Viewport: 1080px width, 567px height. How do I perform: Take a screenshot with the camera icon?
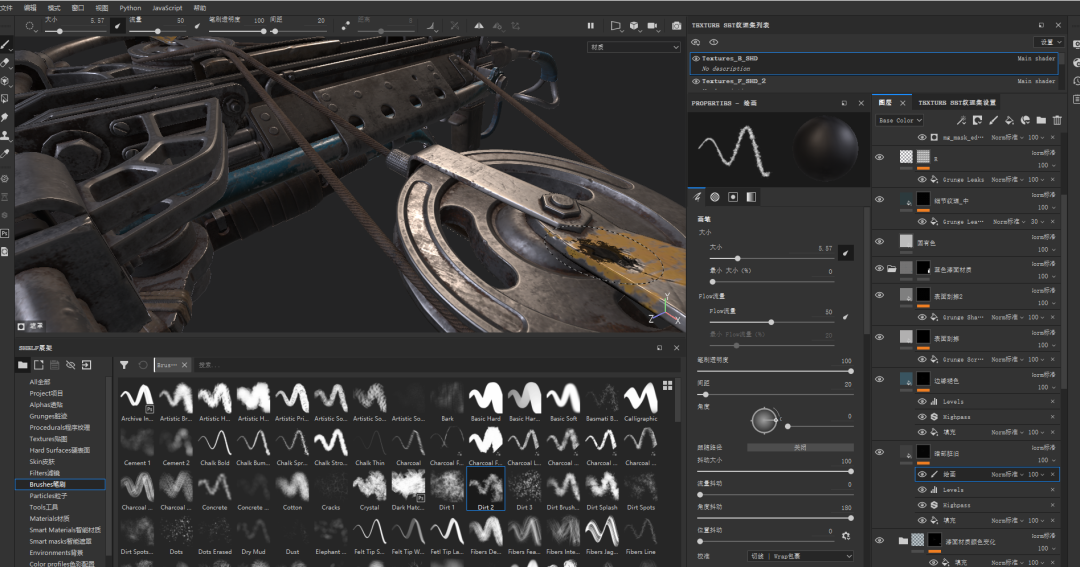point(676,25)
